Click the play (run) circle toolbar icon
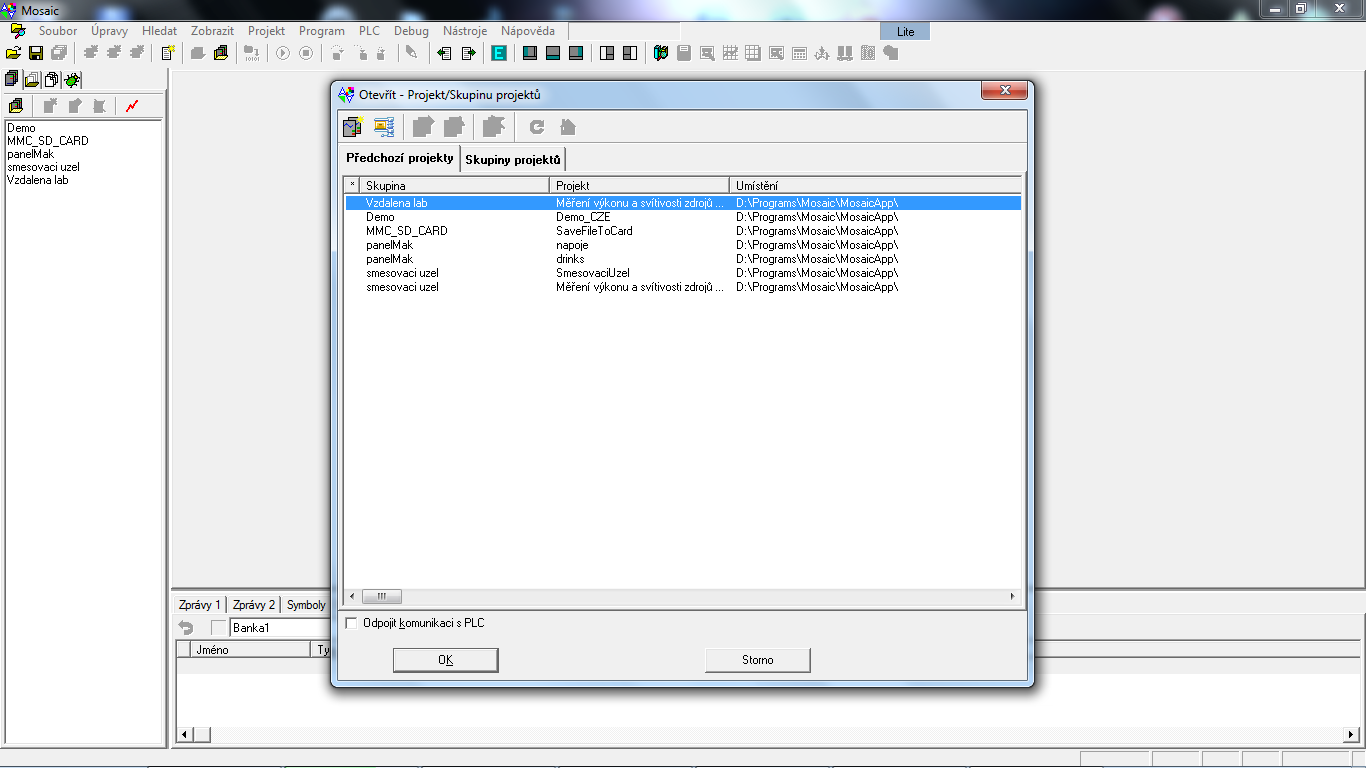1366x768 pixels. 283,53
